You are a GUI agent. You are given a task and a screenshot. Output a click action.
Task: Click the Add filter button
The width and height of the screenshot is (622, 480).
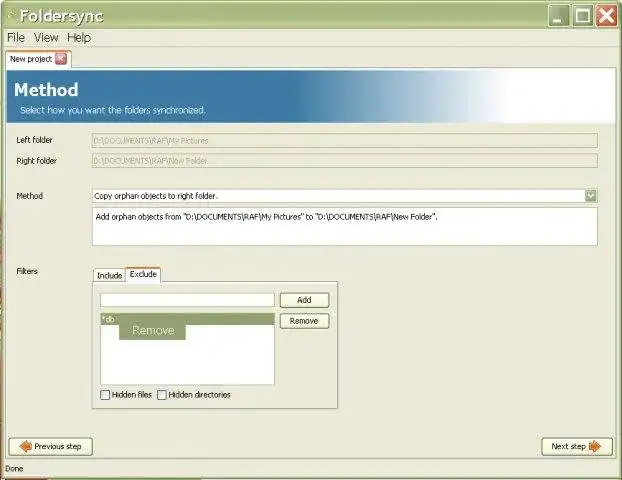pos(304,300)
